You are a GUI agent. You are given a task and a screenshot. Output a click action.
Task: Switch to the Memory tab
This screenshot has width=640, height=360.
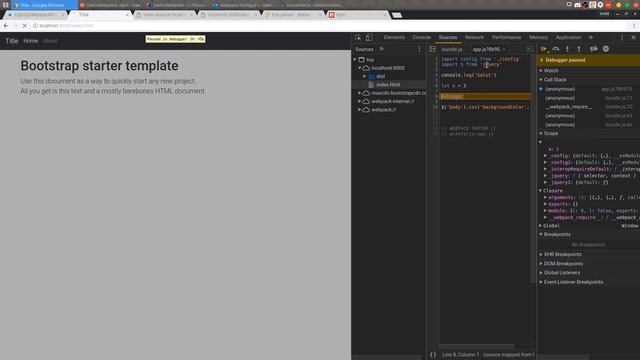point(538,38)
